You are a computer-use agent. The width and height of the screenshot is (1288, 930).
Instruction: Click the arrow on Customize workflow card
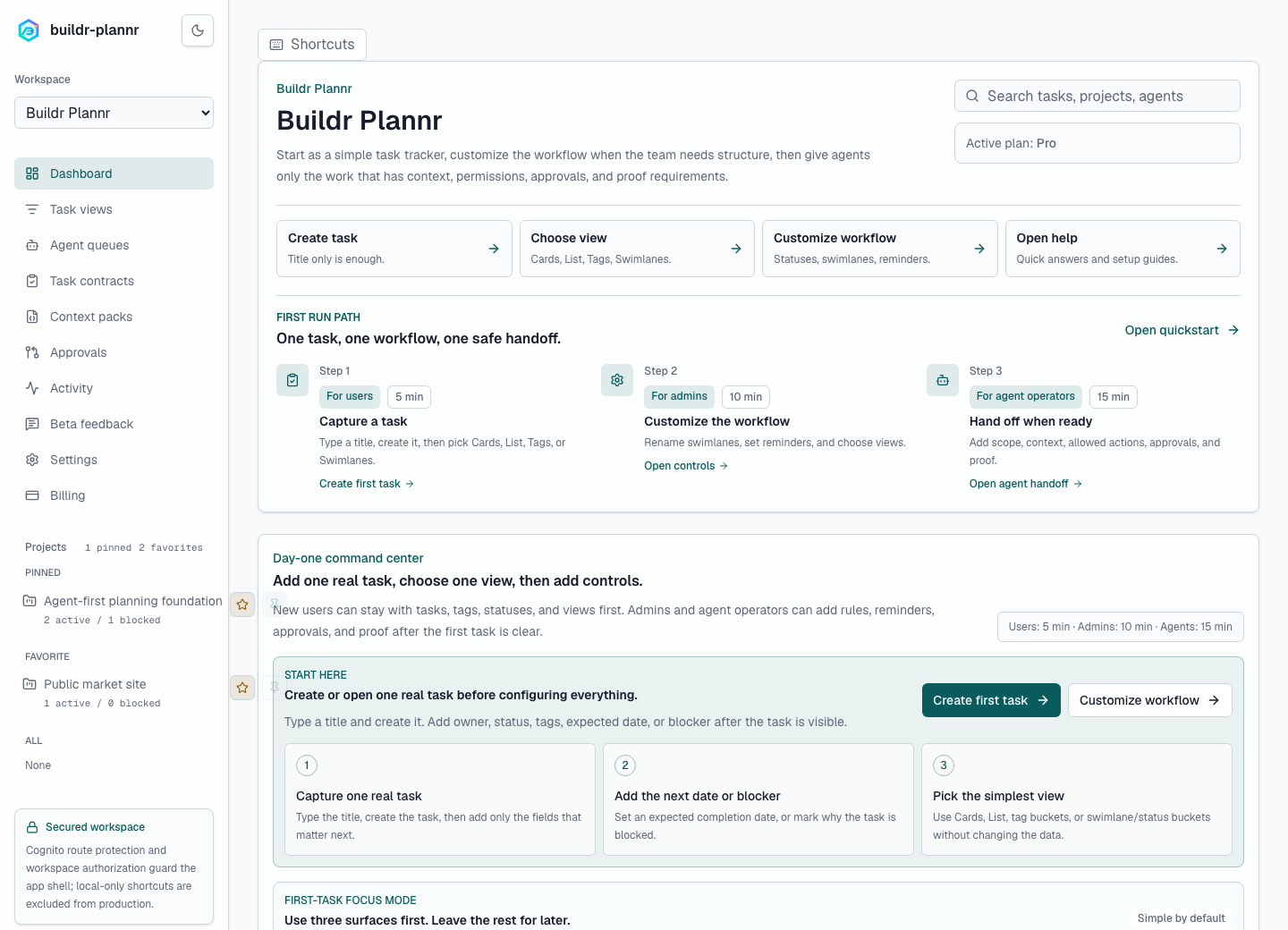point(979,249)
